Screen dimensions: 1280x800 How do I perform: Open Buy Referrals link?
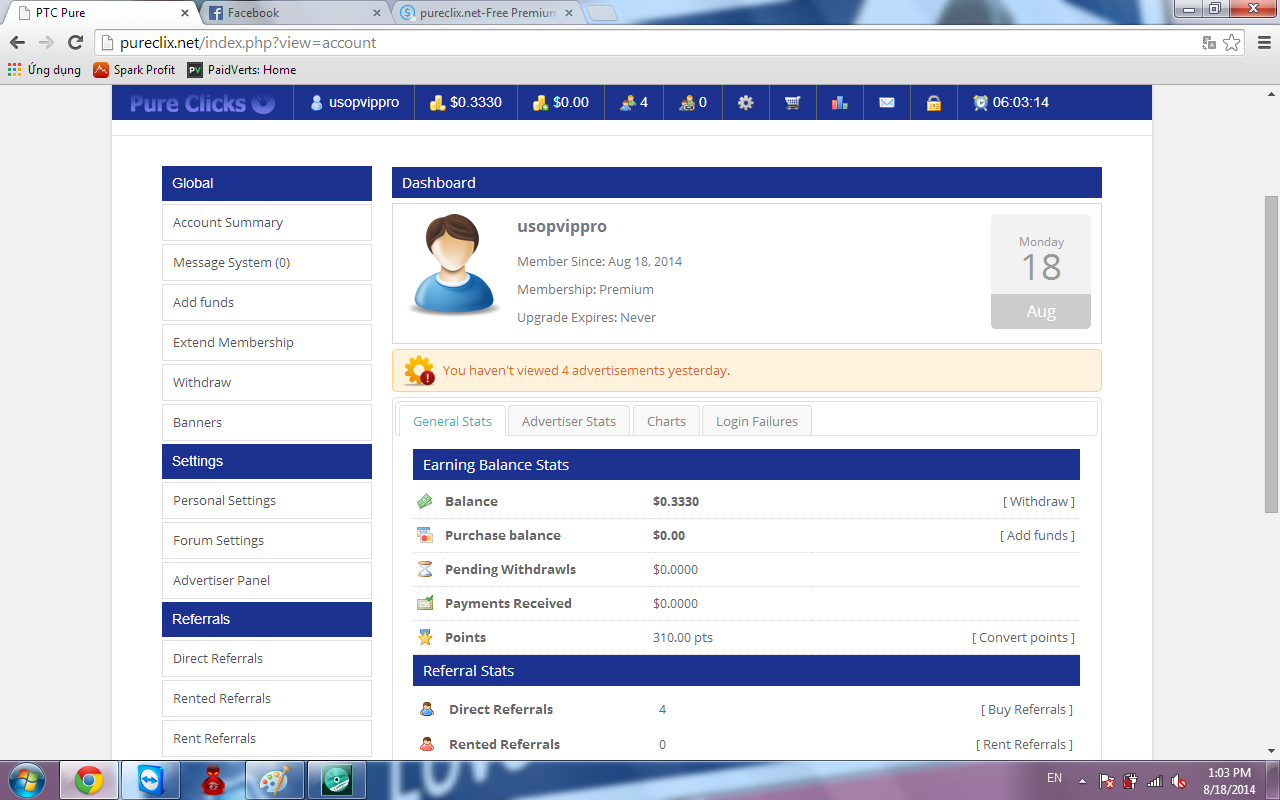point(1026,709)
